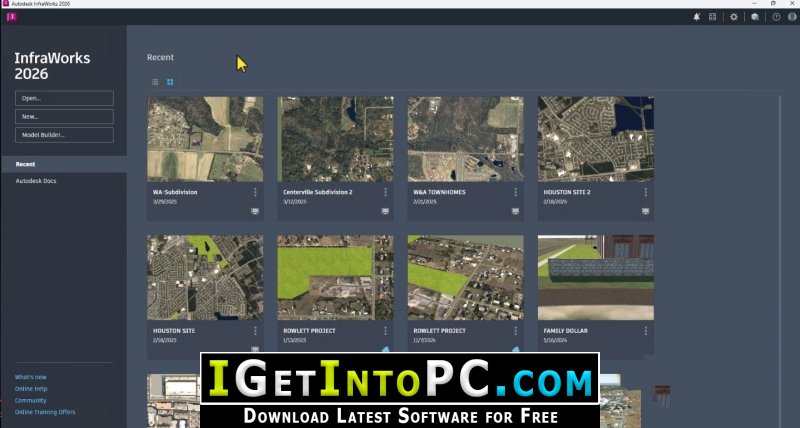Click the New... button
The height and width of the screenshot is (428, 800).
pyautogui.click(x=64, y=117)
